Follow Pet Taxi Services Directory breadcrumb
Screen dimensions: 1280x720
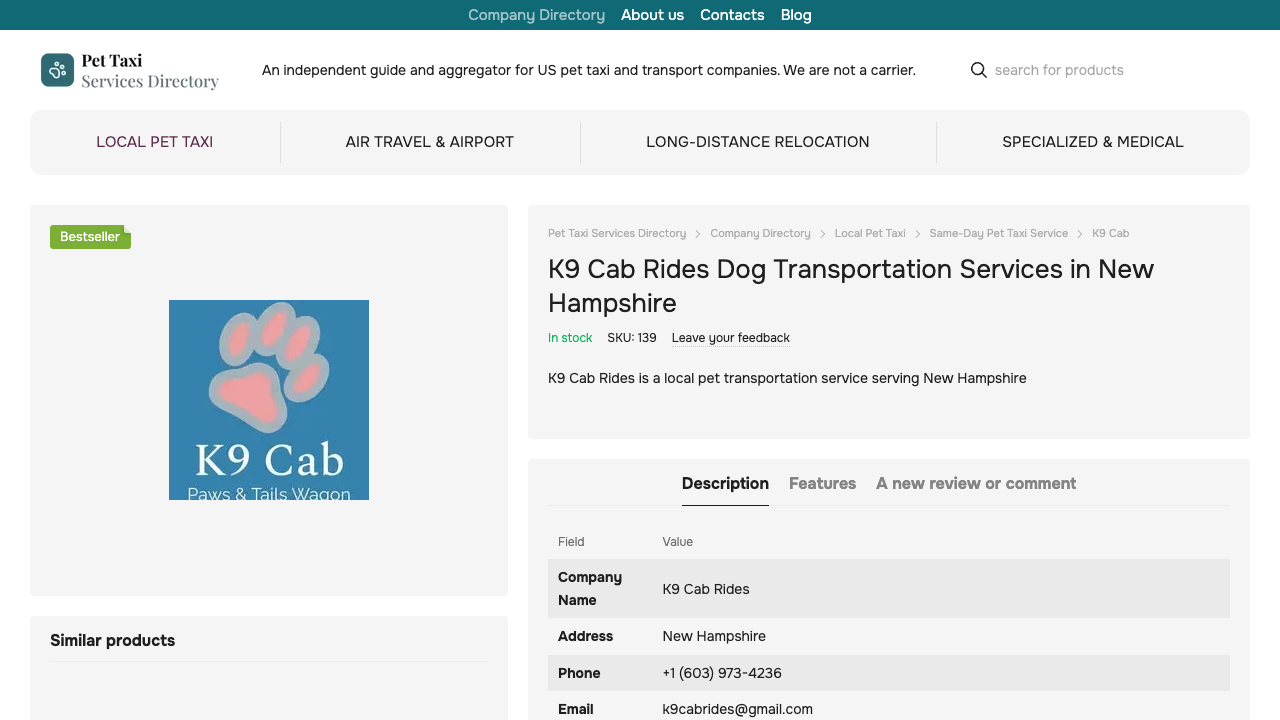click(x=617, y=233)
